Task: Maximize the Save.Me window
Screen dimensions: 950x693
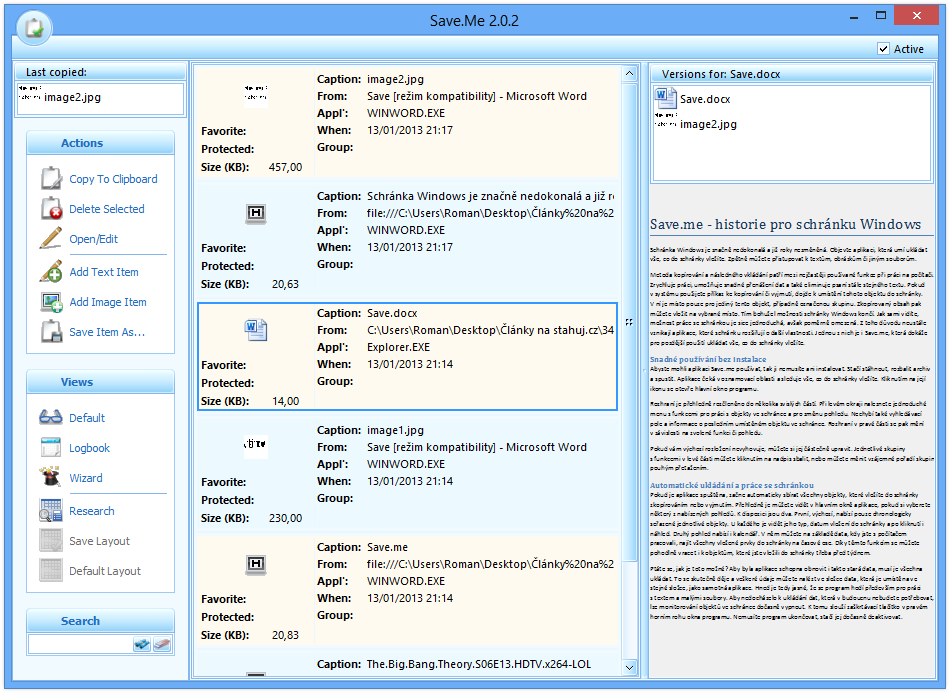Action: click(881, 16)
